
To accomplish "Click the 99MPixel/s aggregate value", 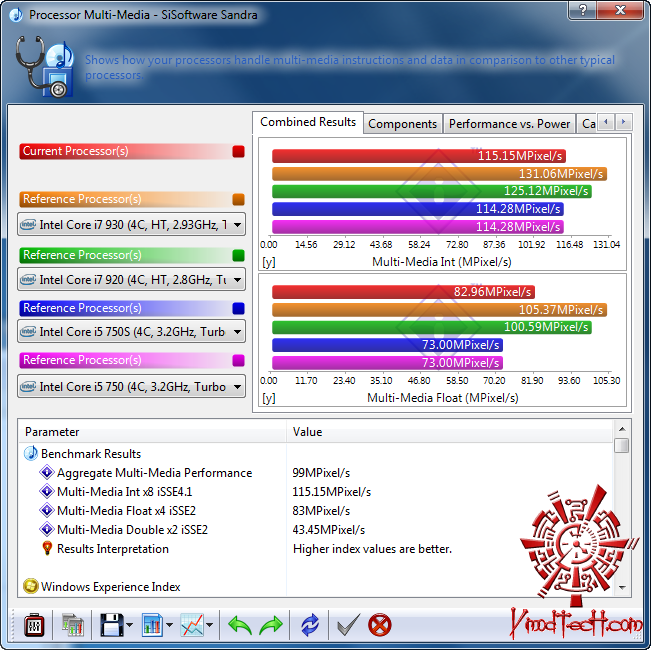I will tap(321, 473).
